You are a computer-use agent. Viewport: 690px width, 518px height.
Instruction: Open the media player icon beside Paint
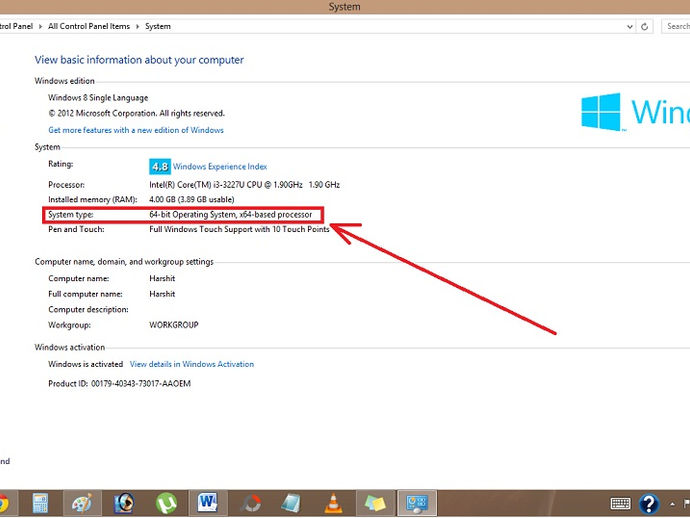coord(124,503)
